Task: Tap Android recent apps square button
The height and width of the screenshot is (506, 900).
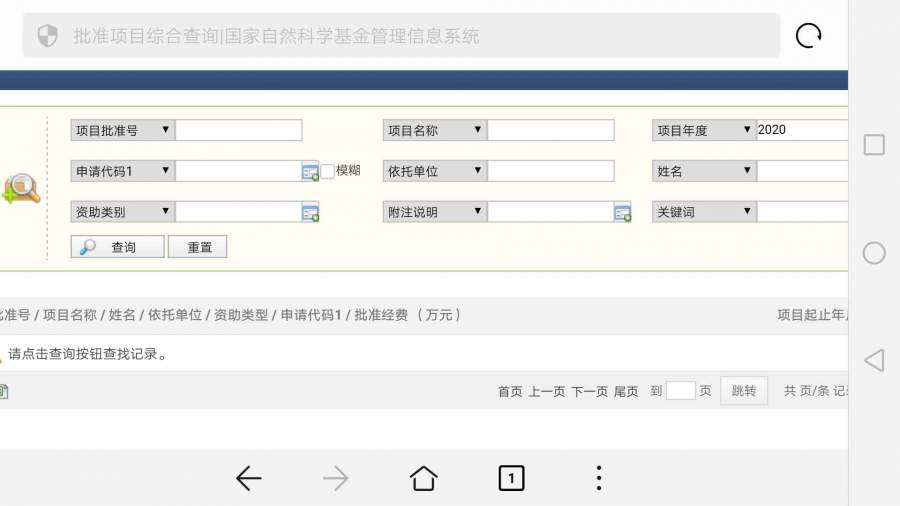Action: pos(874,145)
